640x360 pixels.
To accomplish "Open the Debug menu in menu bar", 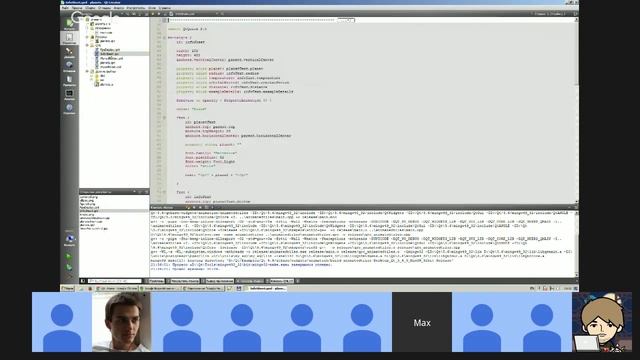I will (x=104, y=8).
